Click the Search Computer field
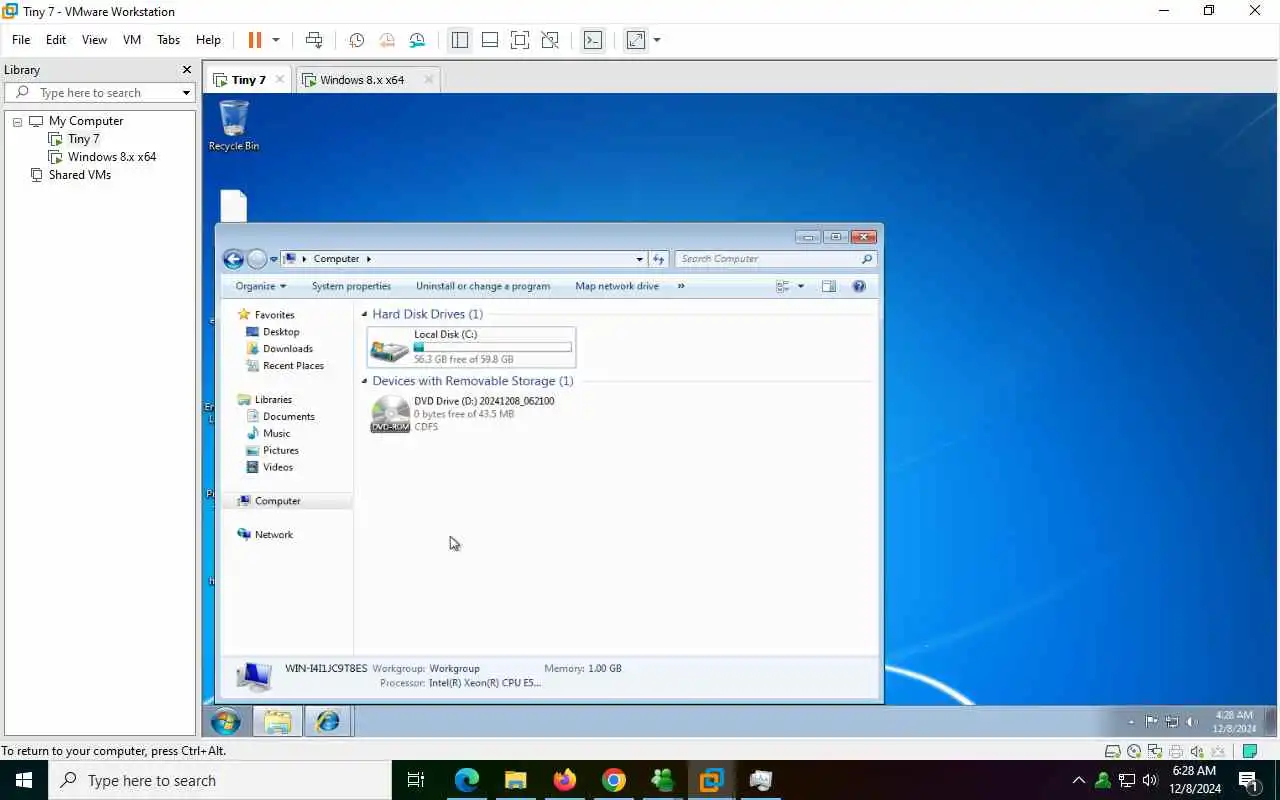 click(768, 259)
